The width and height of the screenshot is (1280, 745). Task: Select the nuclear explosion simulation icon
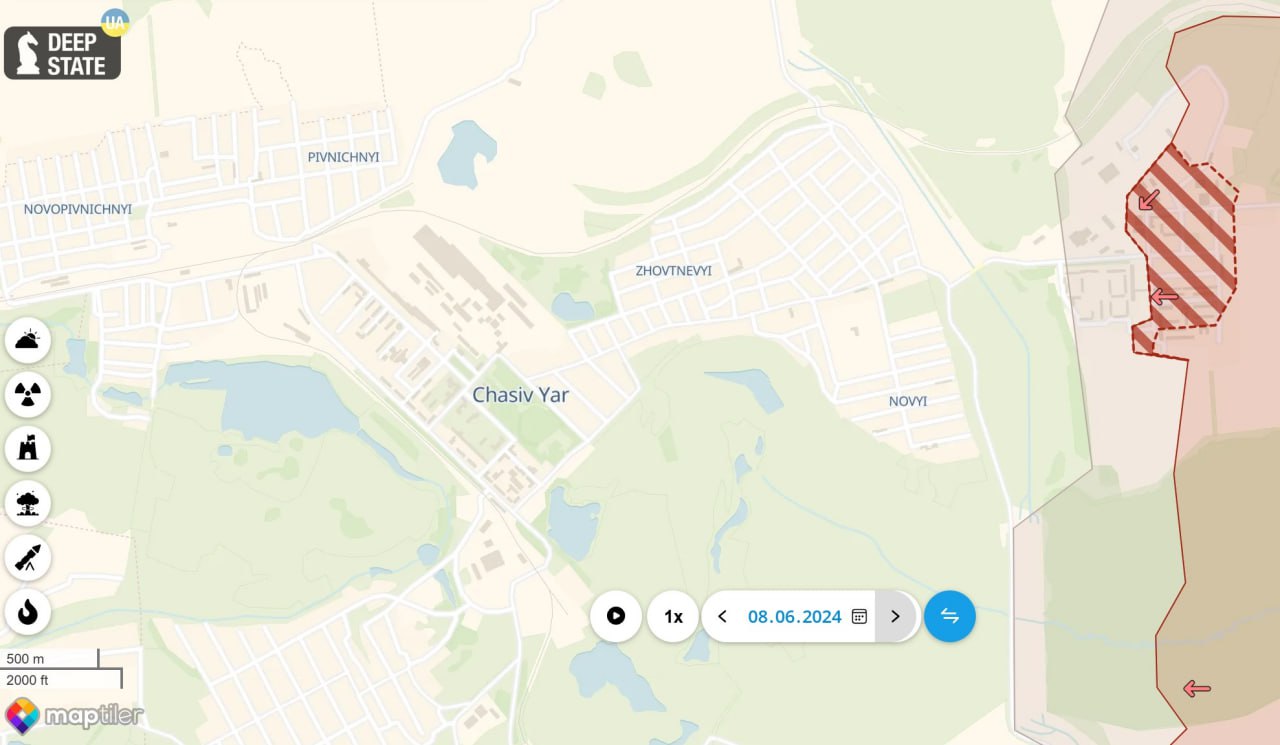[x=28, y=503]
